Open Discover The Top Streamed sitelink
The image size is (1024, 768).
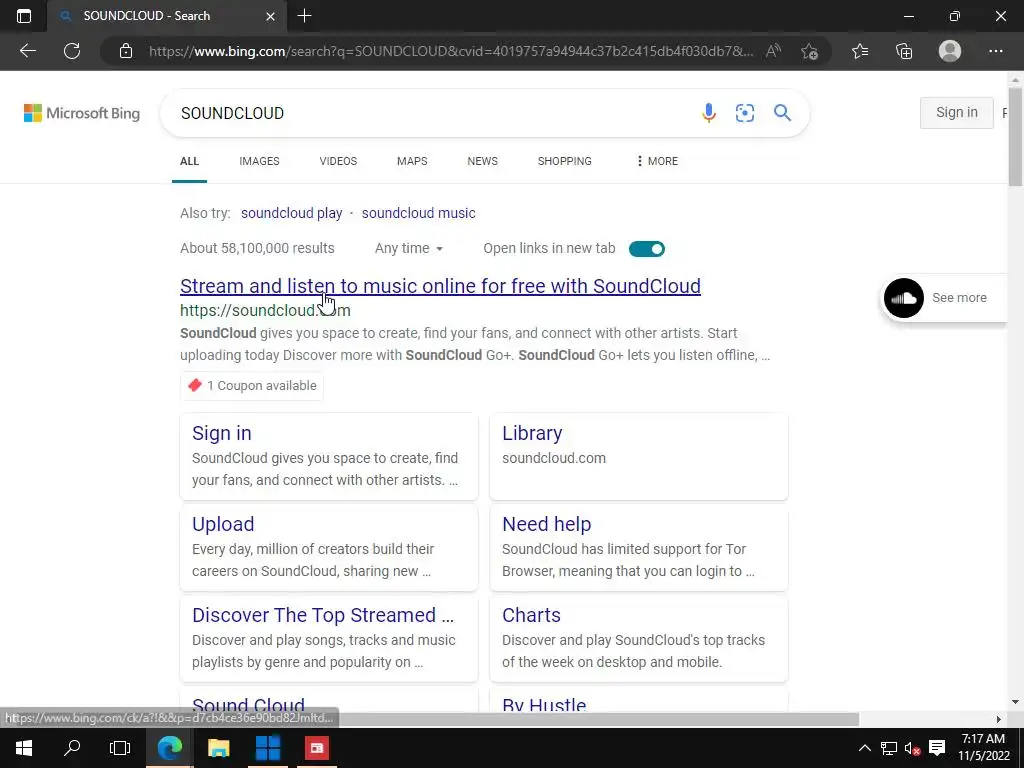click(x=323, y=615)
